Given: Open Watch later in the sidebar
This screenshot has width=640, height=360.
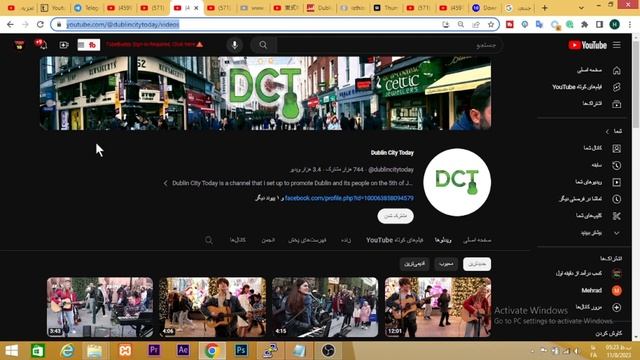Looking at the screenshot, I should click(x=591, y=199).
